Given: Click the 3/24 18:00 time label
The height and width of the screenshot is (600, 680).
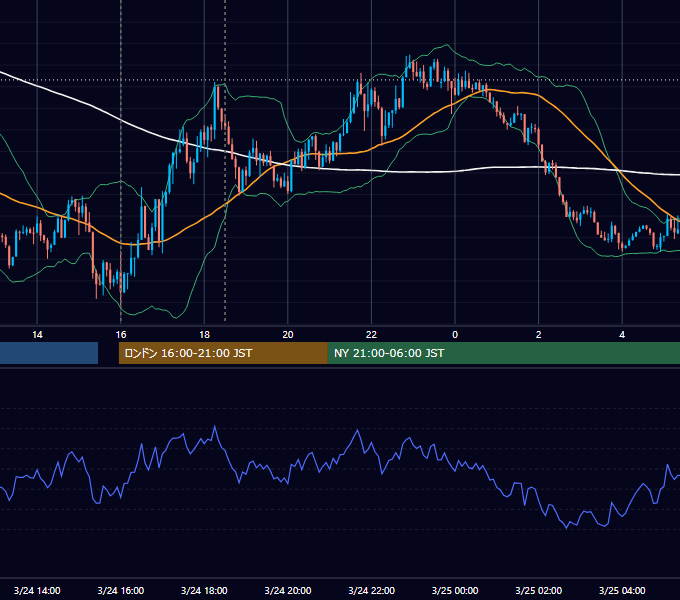Looking at the screenshot, I should [x=204, y=590].
